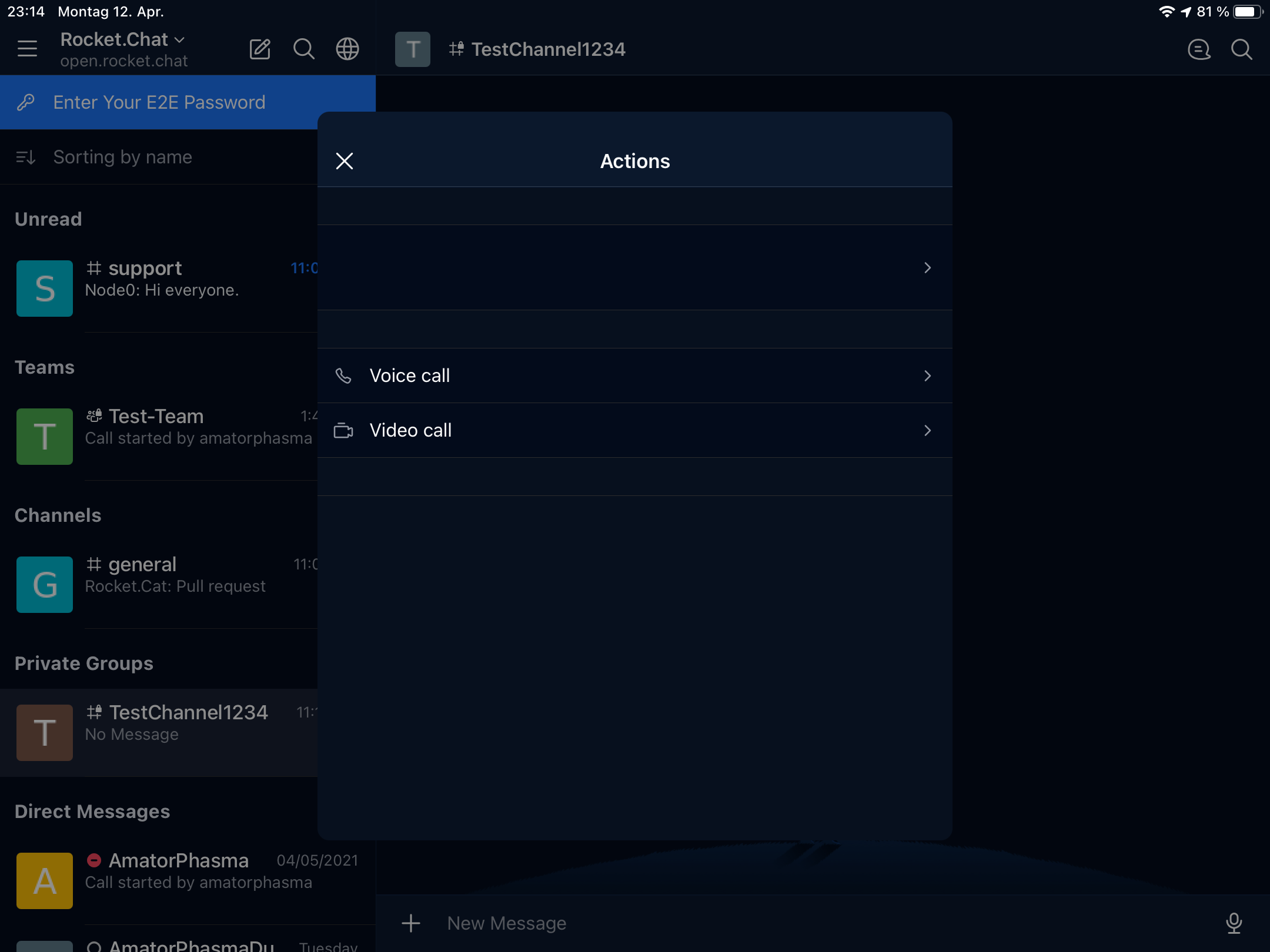This screenshot has width=1270, height=952.
Task: Click the plus attachment icon
Action: tap(411, 923)
